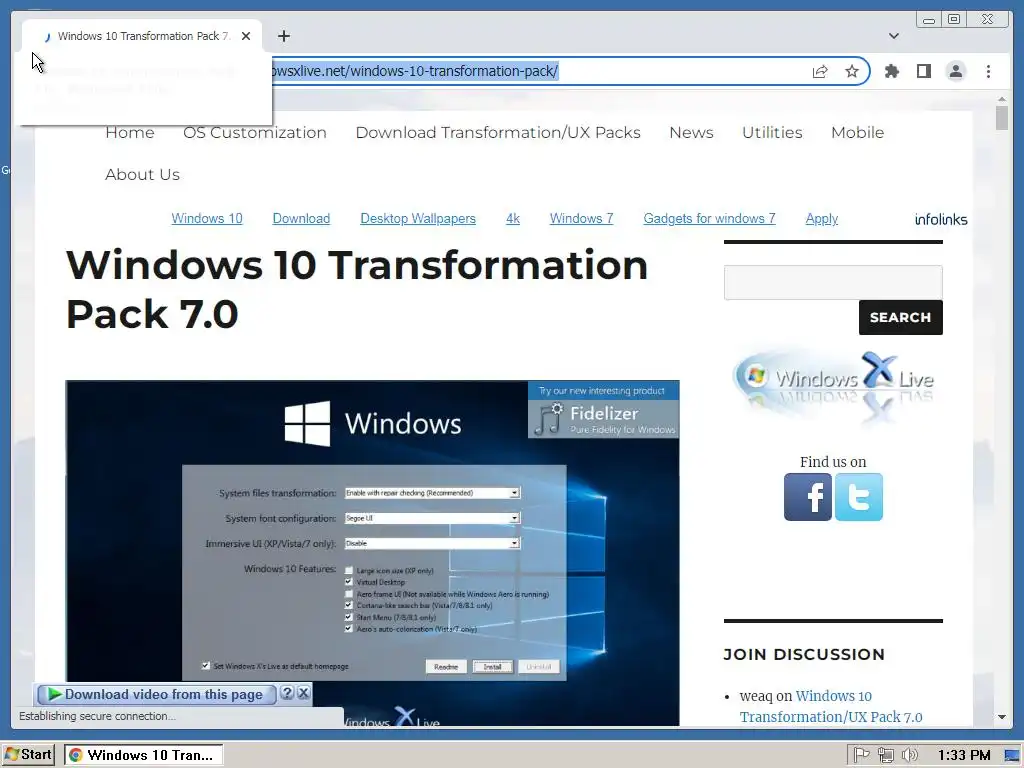Image resolution: width=1024 pixels, height=768 pixels.
Task: Open the Mobile menu item
Action: tap(857, 133)
